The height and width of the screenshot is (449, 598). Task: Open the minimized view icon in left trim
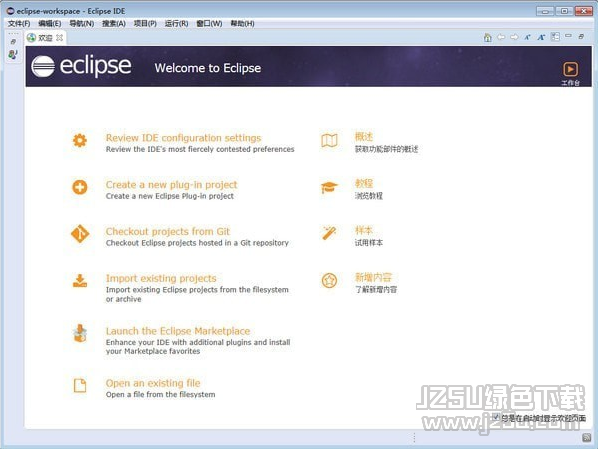coord(13,55)
